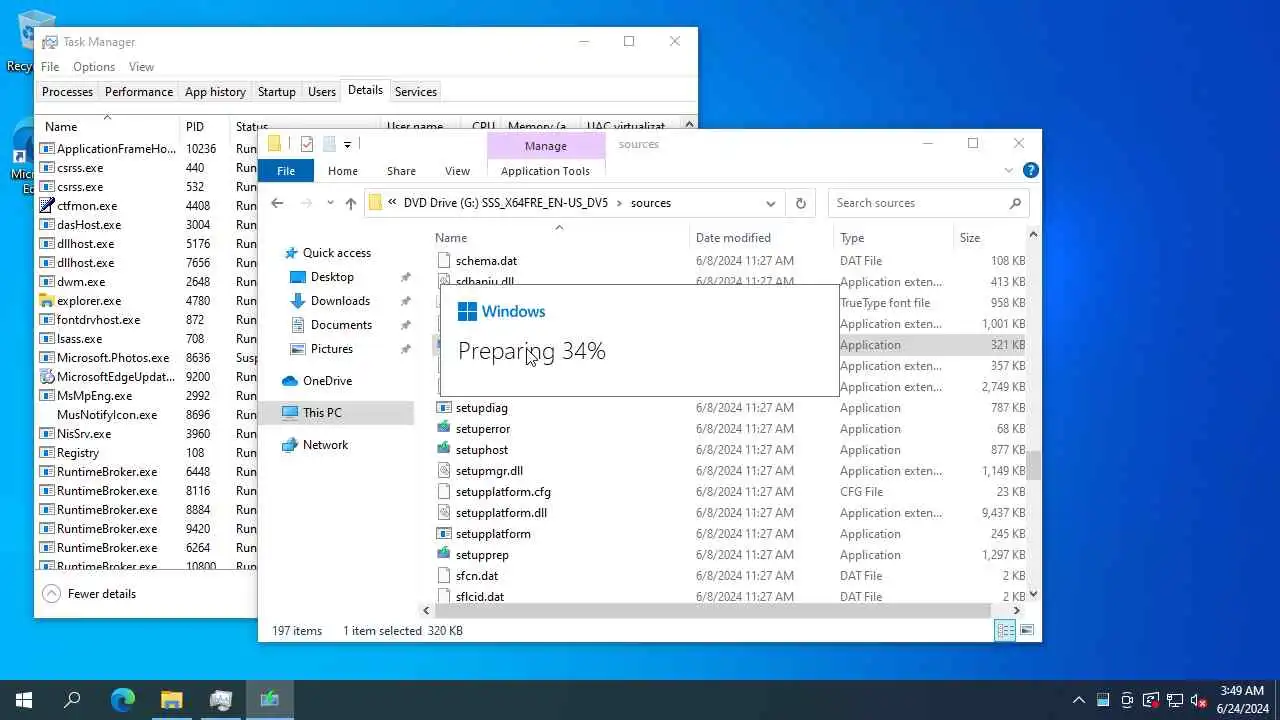Refresh the sources folder view
The image size is (1280, 720).
[800, 203]
